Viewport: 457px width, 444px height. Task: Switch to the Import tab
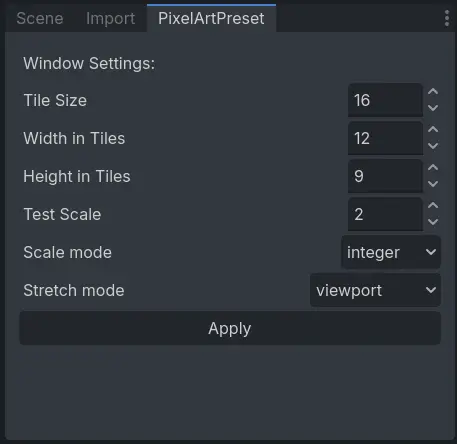110,18
